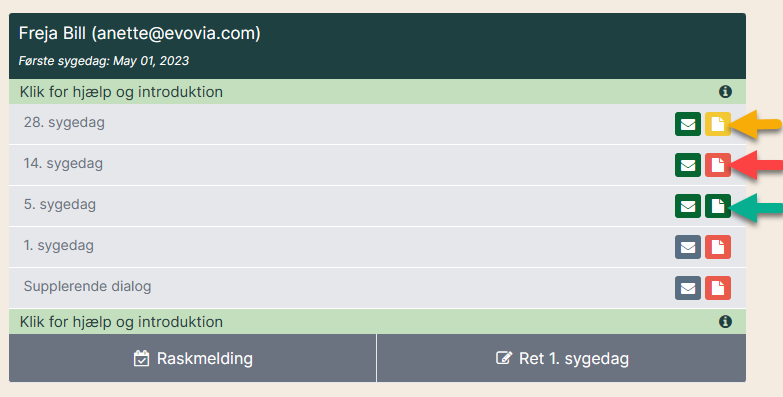The height and width of the screenshot is (397, 783).
Task: Click the Ret 1. sygedag button
Action: tap(561, 358)
